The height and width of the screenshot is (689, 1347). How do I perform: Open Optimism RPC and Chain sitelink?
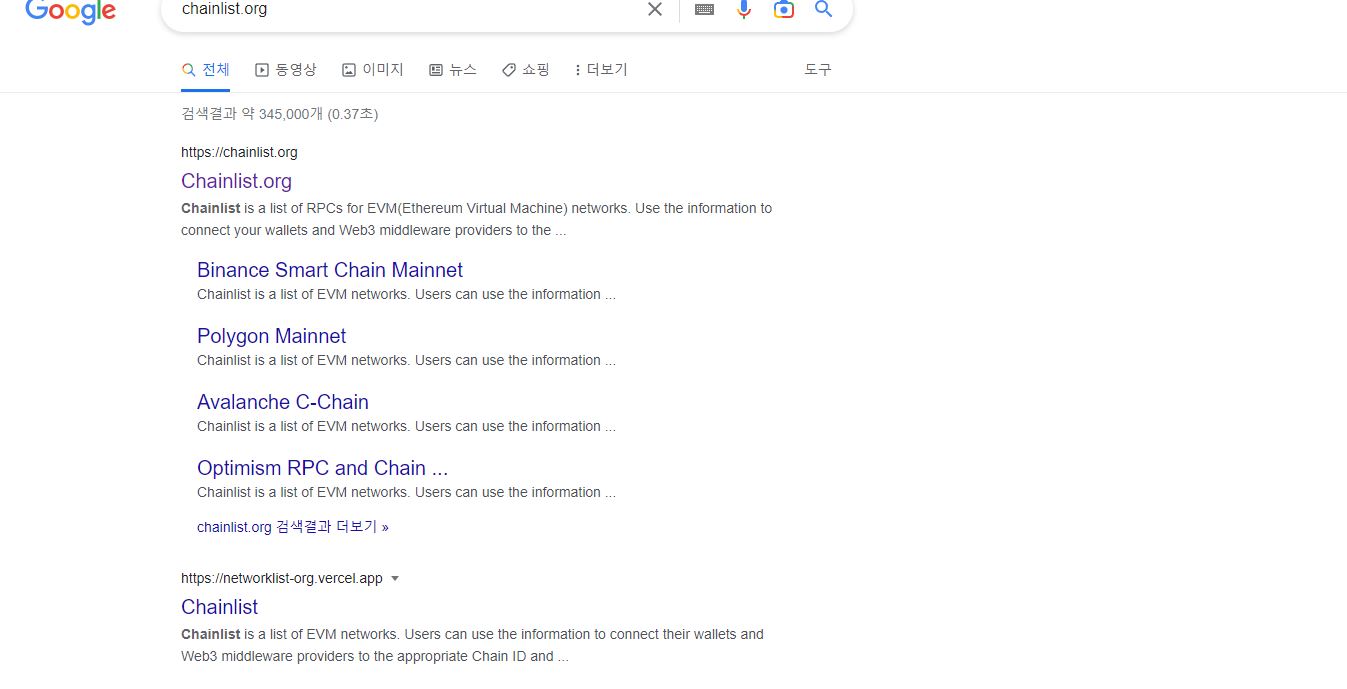tap(322, 468)
